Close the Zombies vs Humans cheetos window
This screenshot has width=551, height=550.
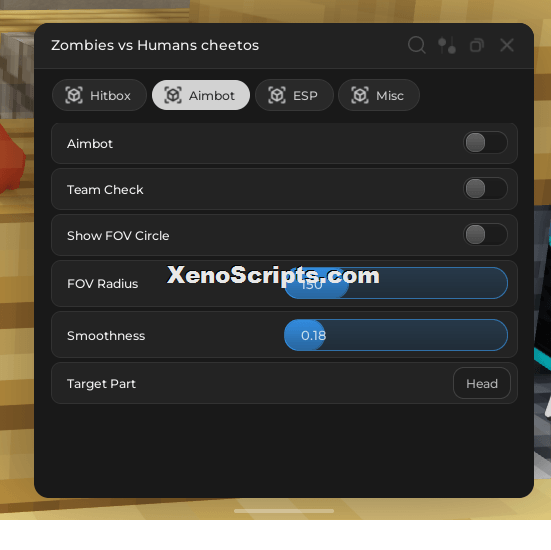click(x=507, y=45)
